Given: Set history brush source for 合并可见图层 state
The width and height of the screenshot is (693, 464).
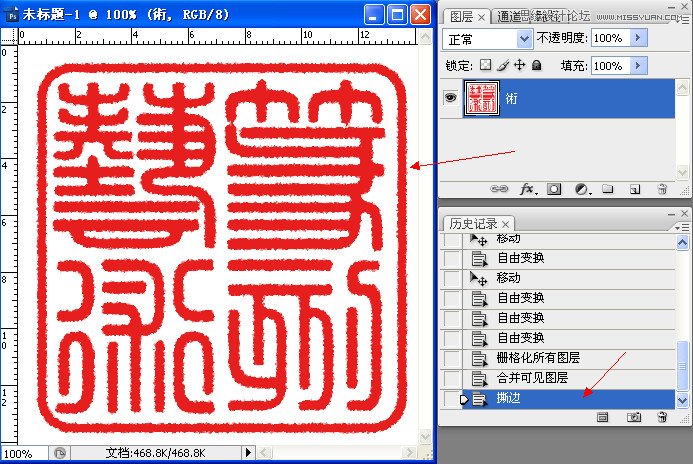Looking at the screenshot, I should 452,378.
